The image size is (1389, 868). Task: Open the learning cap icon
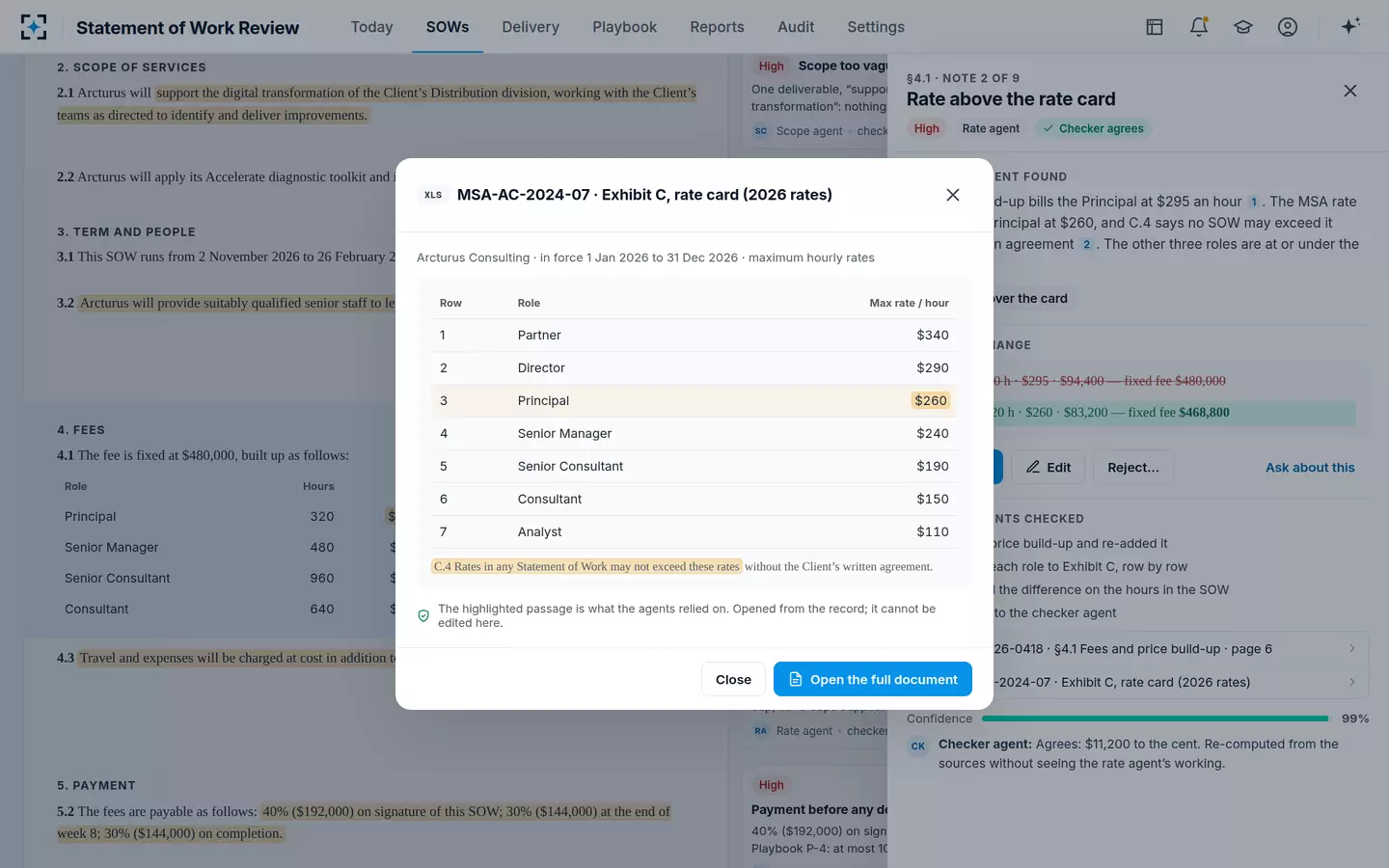click(x=1243, y=27)
